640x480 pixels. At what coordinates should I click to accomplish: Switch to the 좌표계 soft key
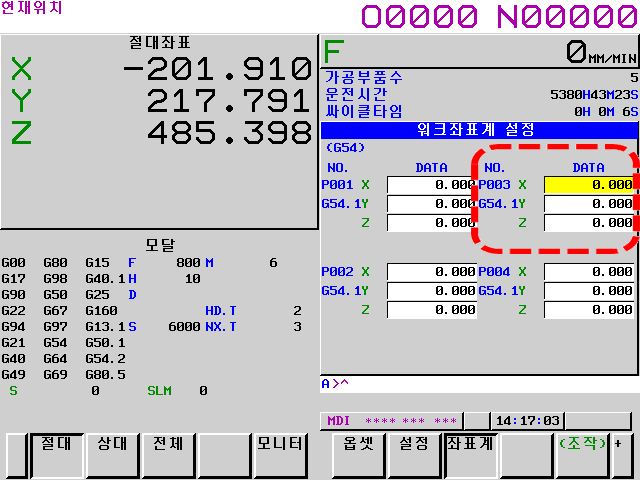coord(470,455)
